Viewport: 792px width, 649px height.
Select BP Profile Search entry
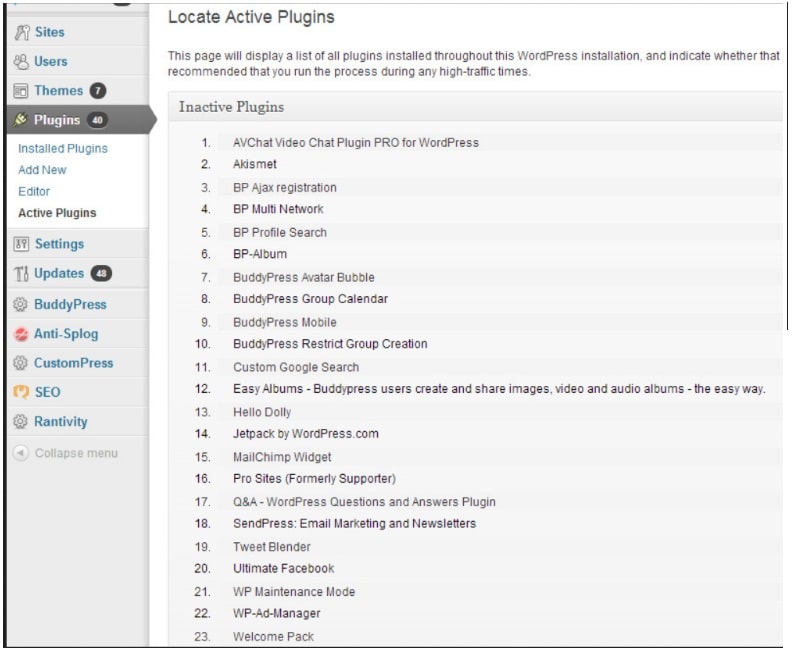(x=280, y=232)
